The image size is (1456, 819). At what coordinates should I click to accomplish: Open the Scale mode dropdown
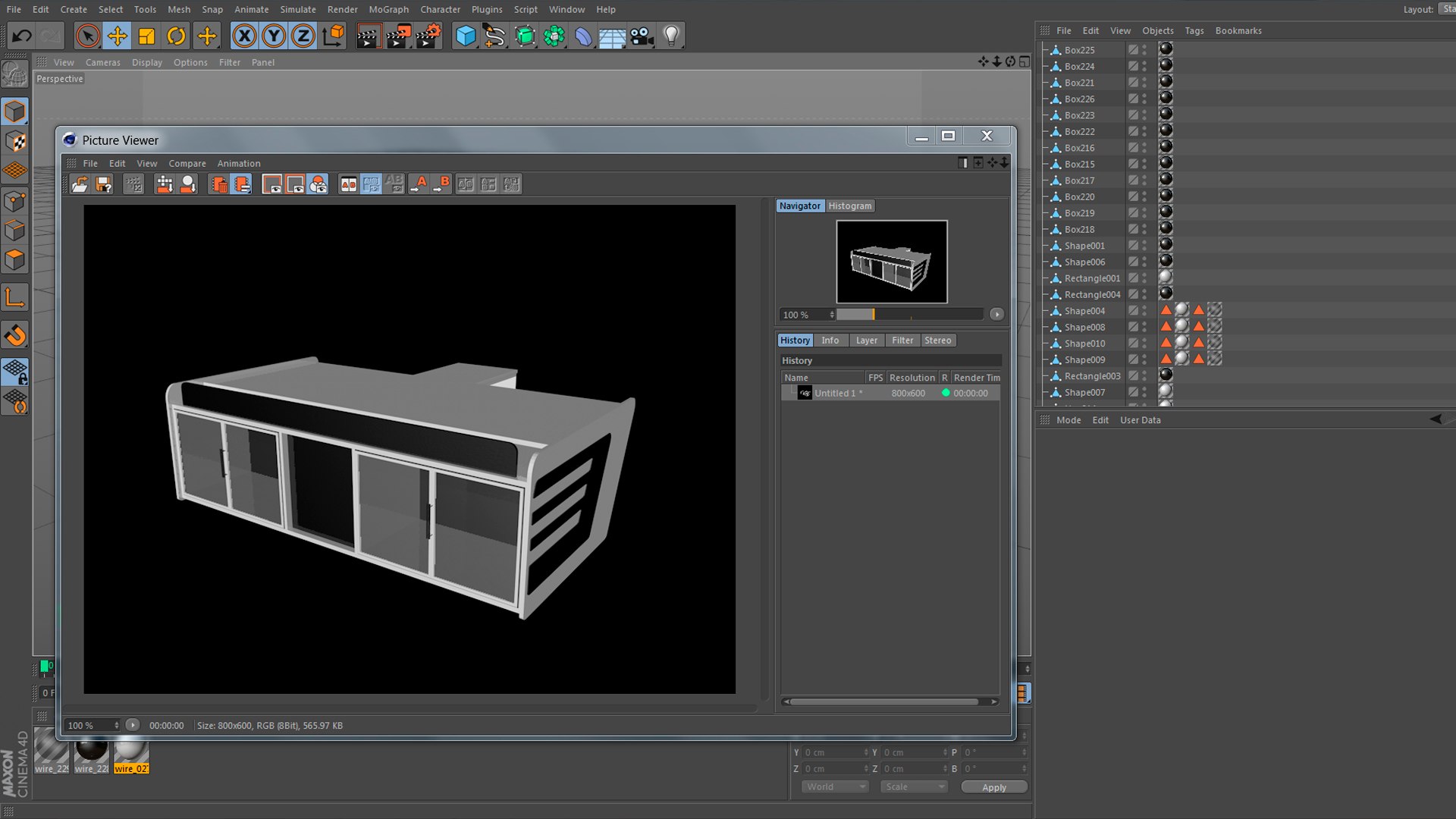(915, 787)
